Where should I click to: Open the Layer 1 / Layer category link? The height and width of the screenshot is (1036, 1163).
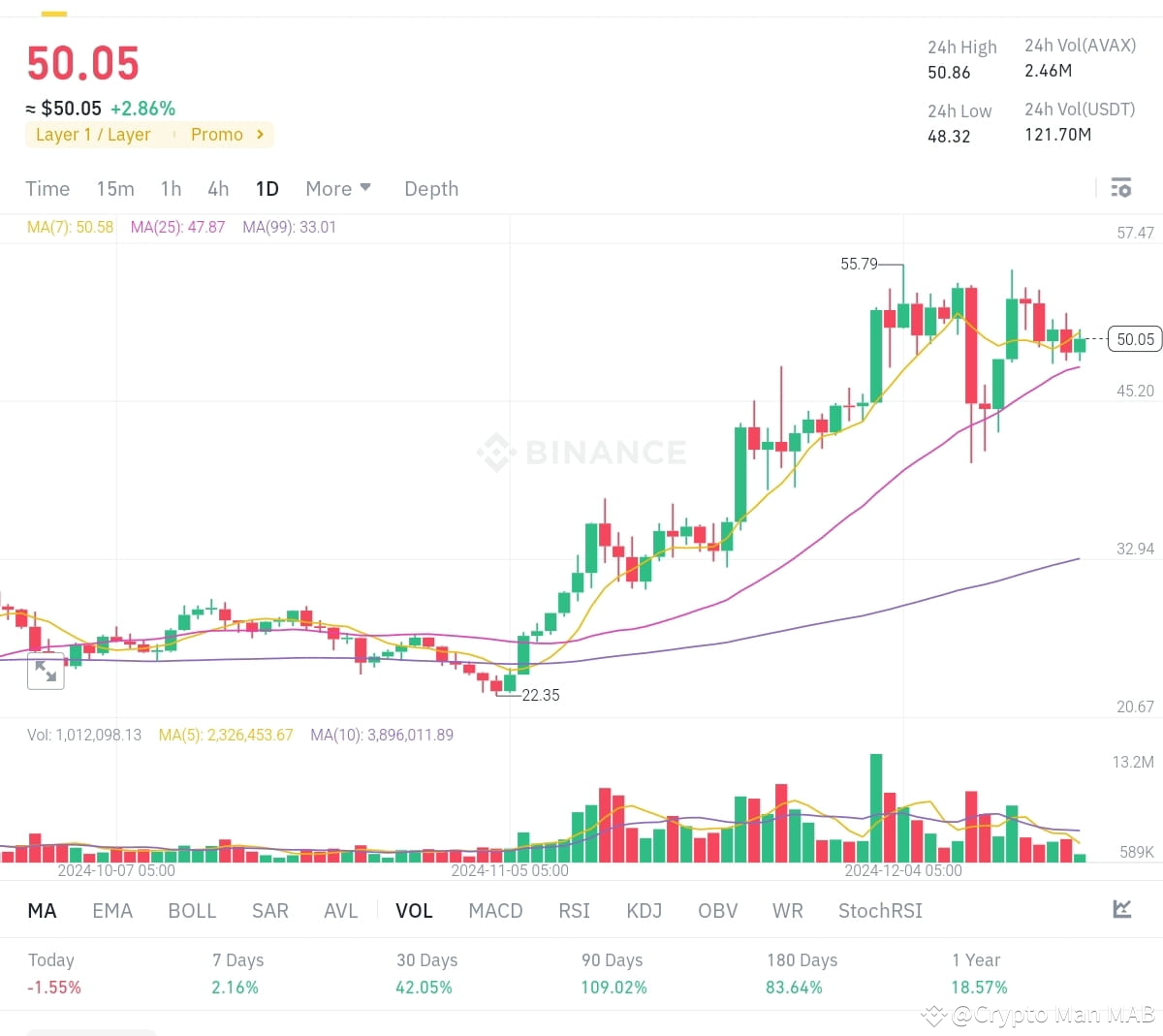pyautogui.click(x=93, y=135)
